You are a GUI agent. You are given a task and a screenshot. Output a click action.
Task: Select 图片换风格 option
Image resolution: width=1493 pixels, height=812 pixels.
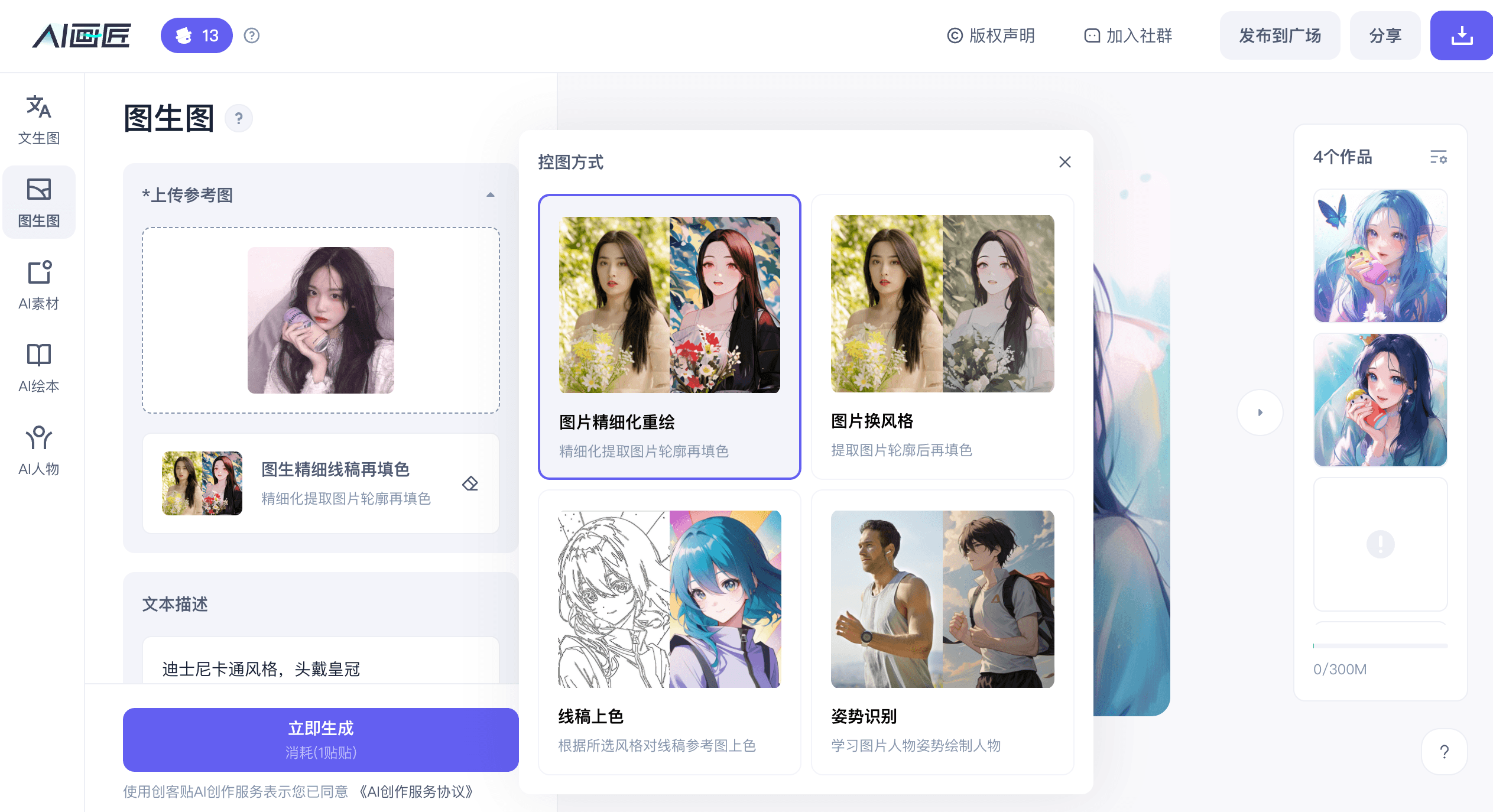tap(943, 336)
